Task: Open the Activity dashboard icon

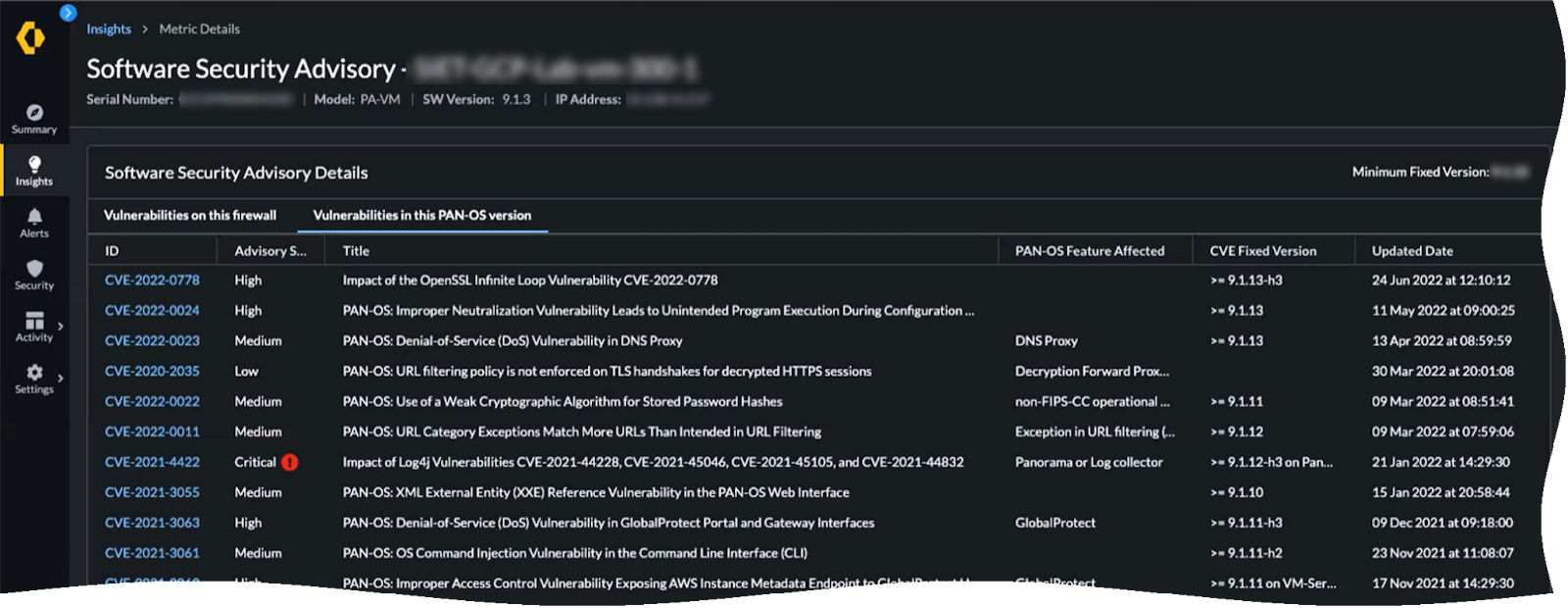Action: (34, 321)
